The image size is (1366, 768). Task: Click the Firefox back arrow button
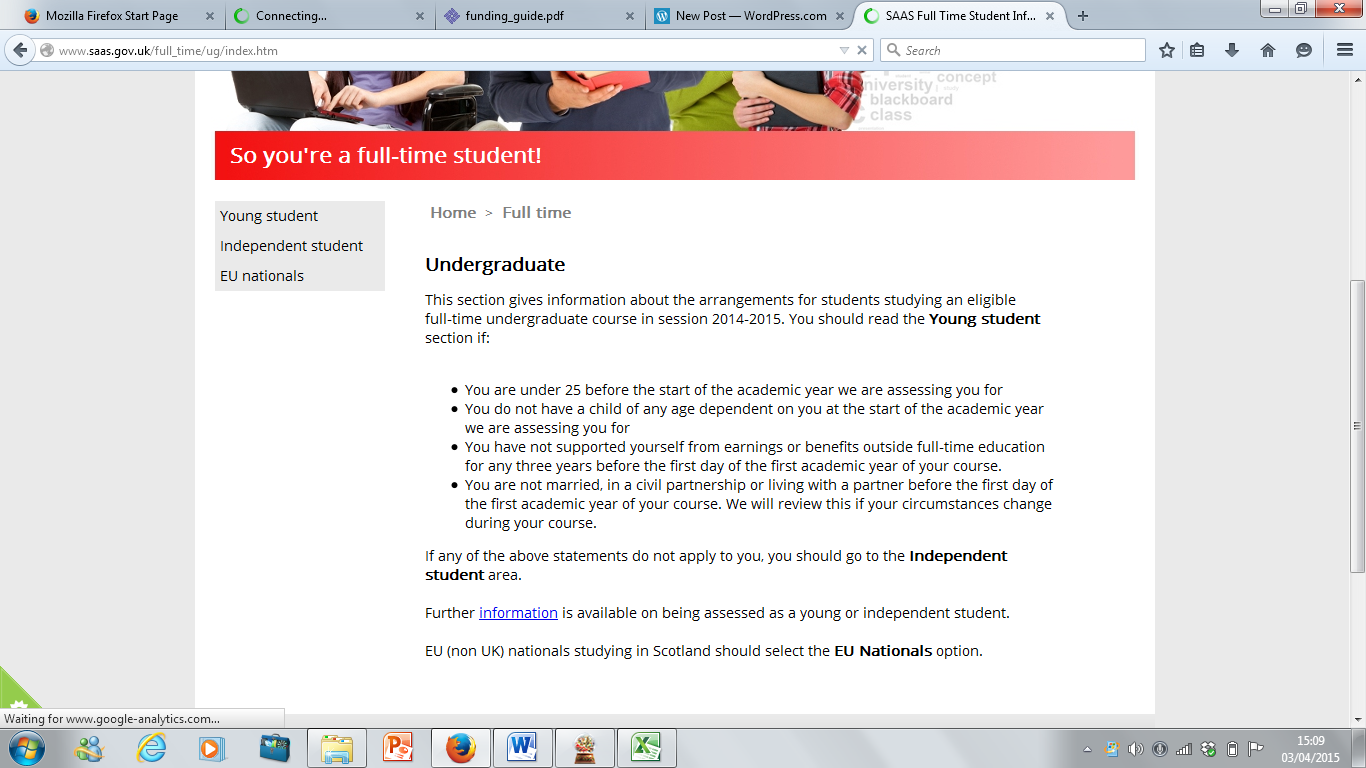pos(20,50)
